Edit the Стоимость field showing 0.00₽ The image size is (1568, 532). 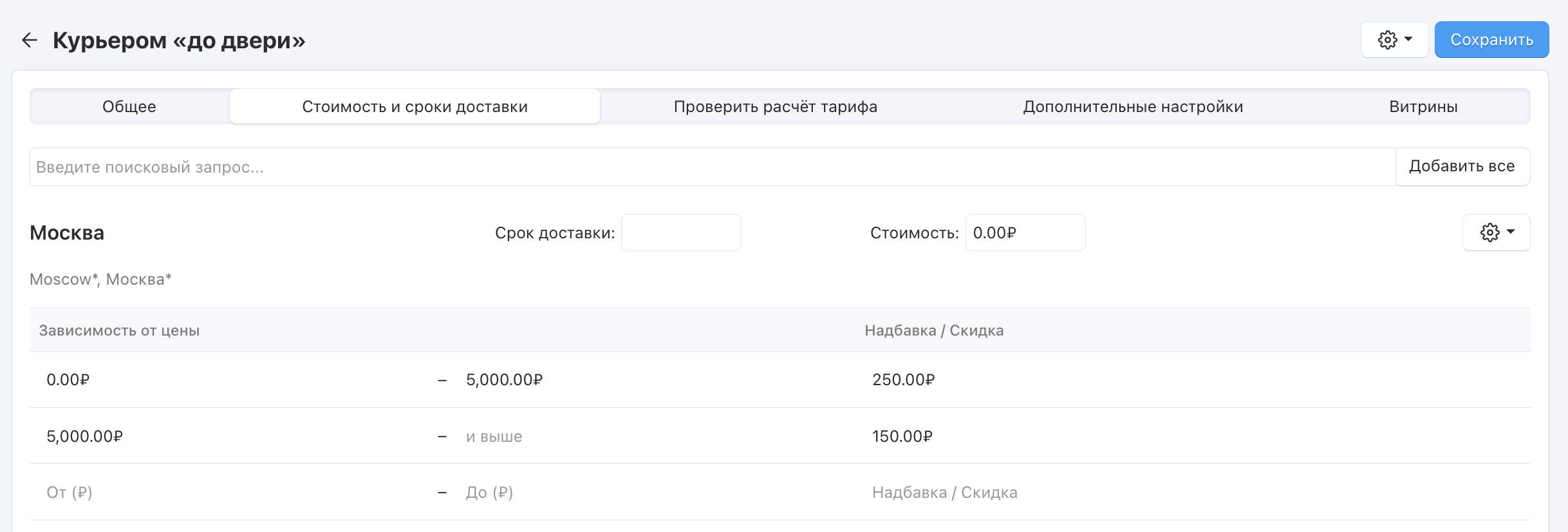click(x=1025, y=233)
